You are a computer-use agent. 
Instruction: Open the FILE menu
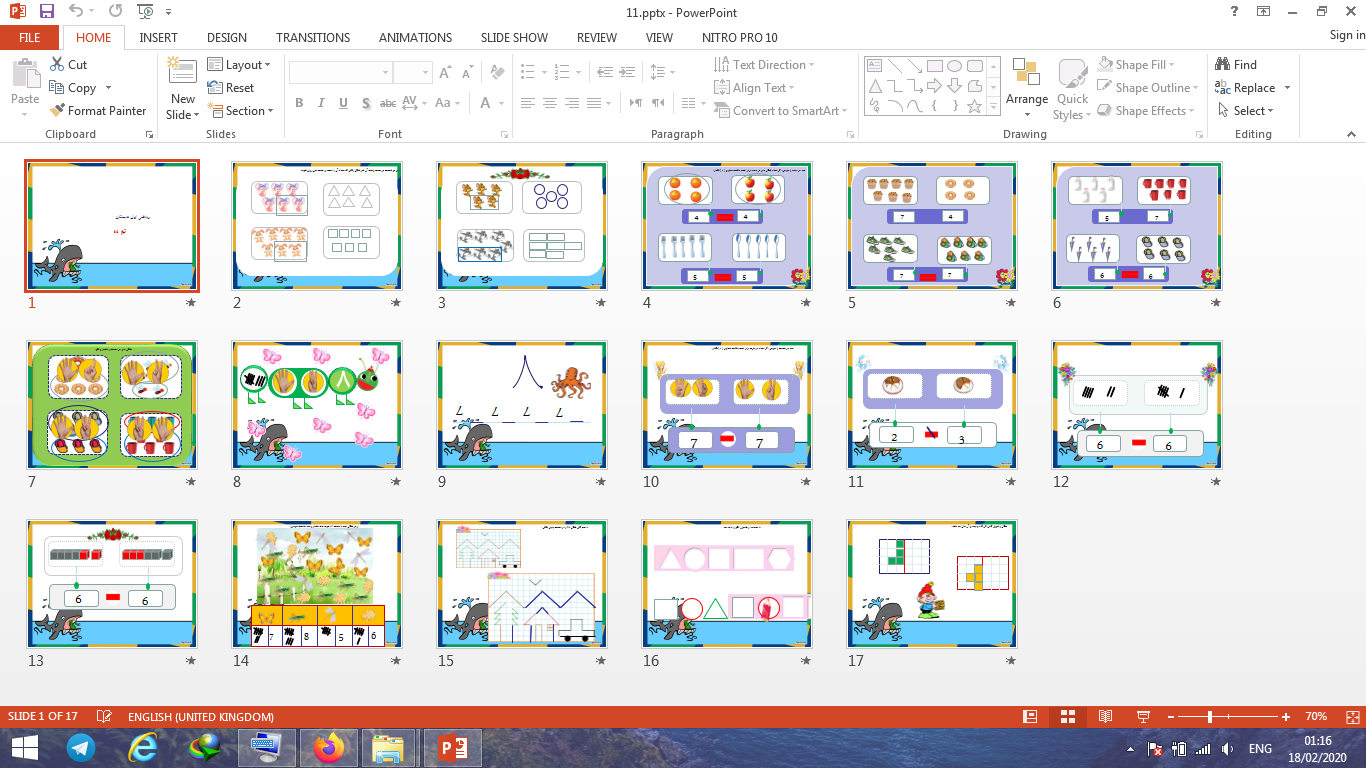click(30, 37)
